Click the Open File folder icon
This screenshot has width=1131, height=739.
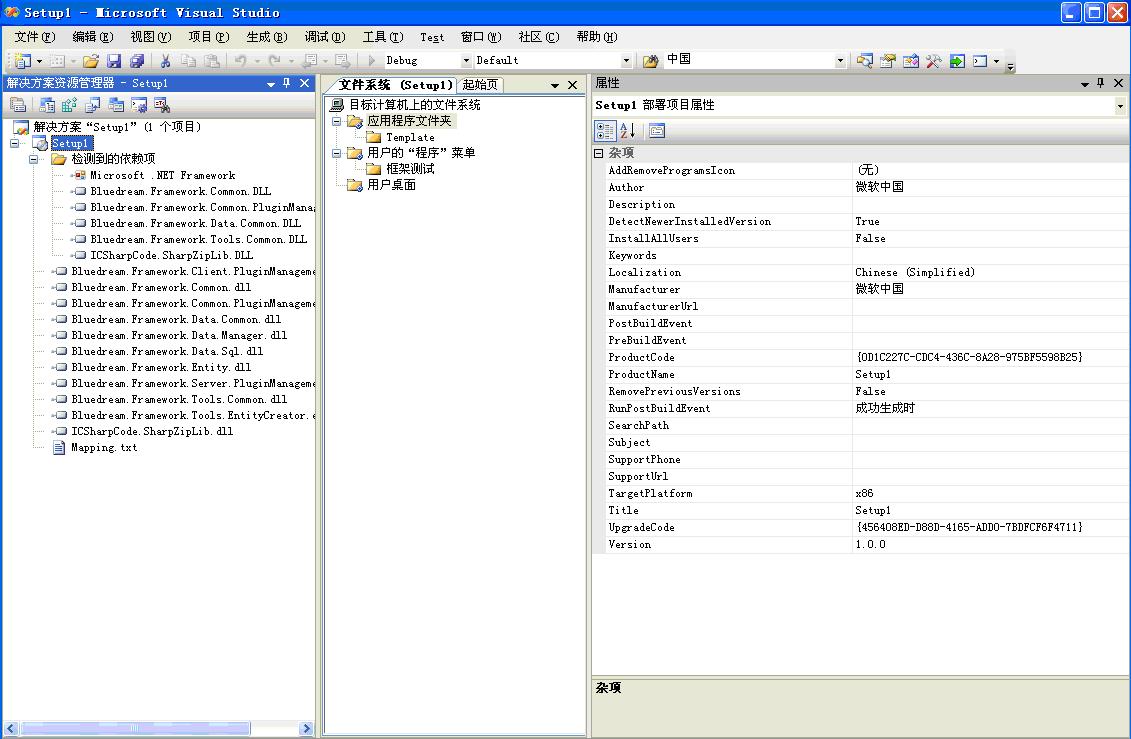(x=90, y=61)
